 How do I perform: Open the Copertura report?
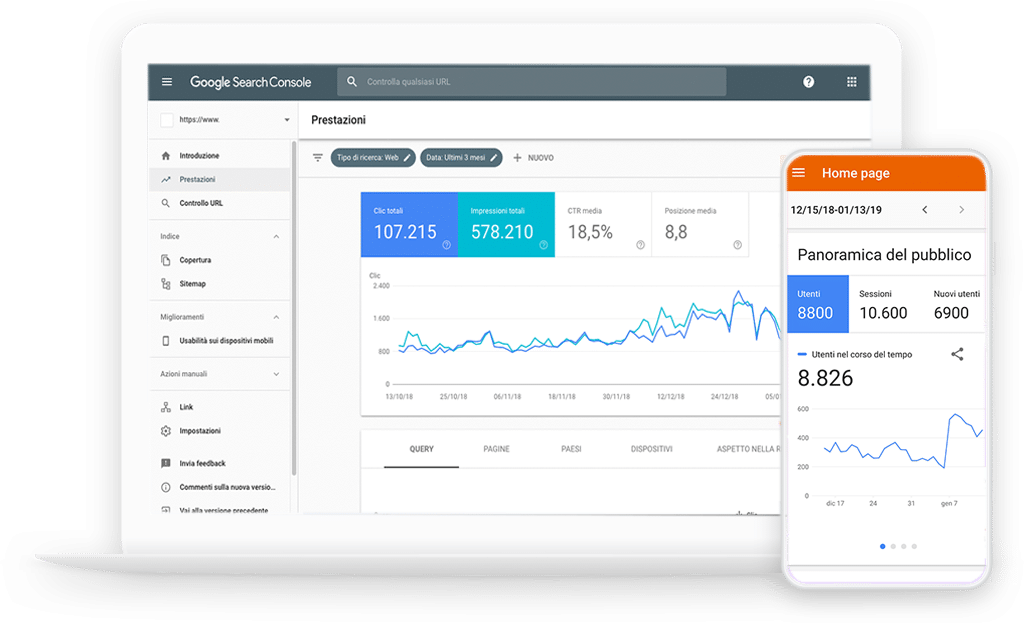(x=219, y=260)
